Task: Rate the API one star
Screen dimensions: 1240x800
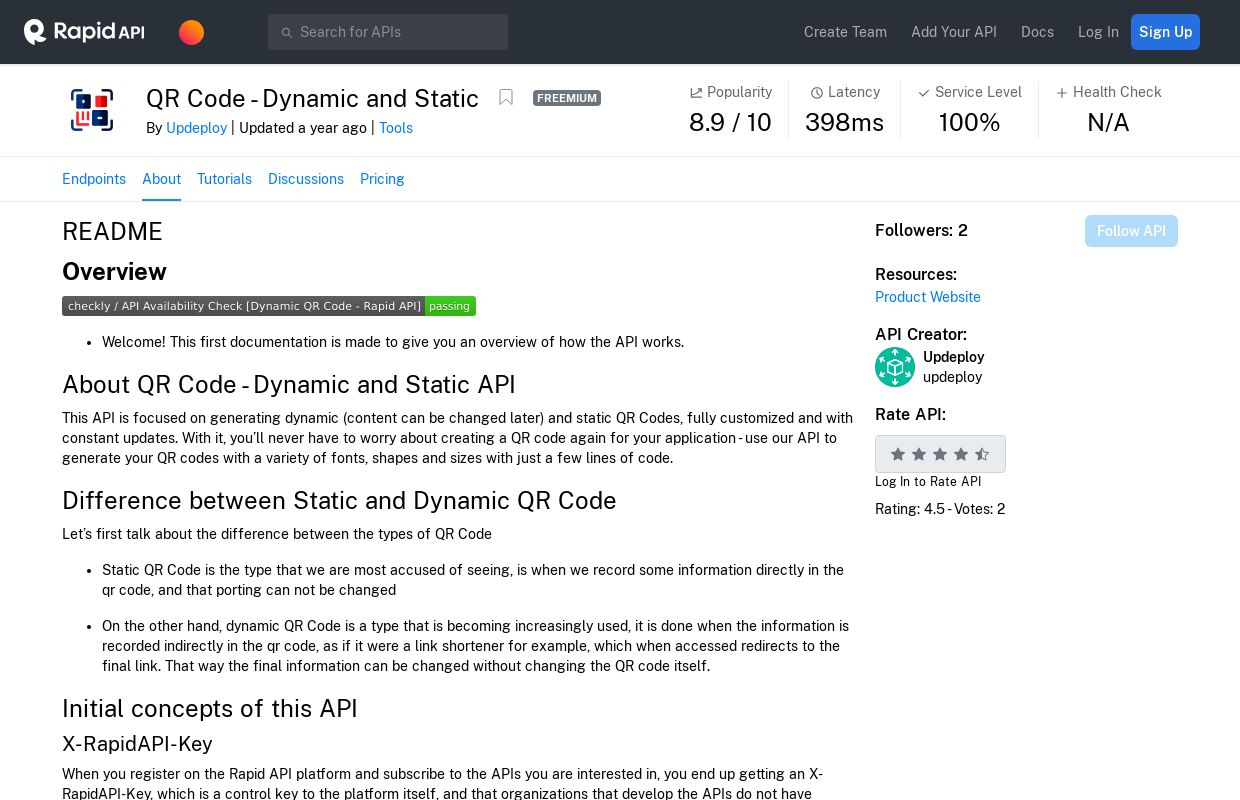Action: (x=898, y=454)
